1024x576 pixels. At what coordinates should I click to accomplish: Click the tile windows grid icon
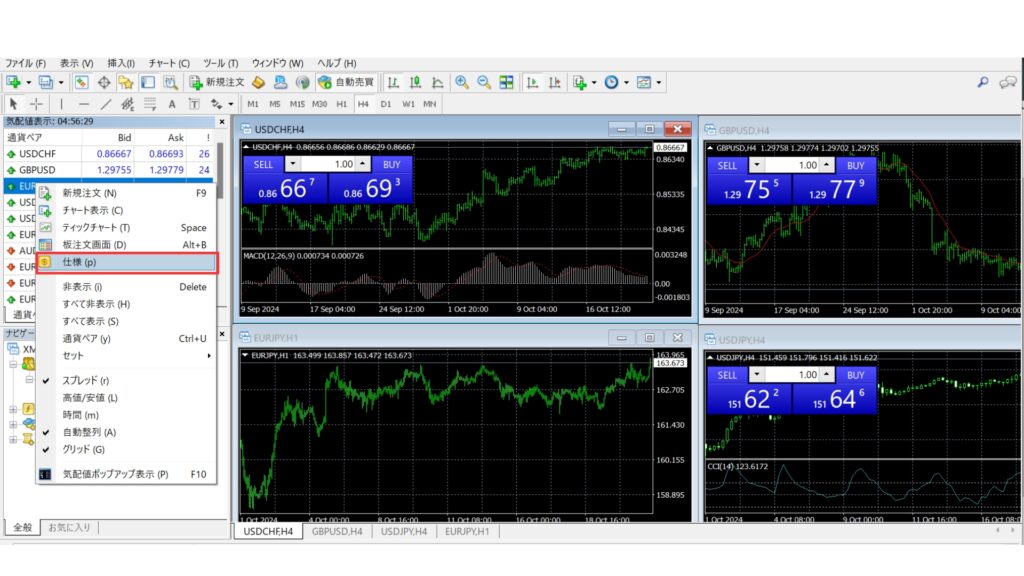tap(506, 82)
